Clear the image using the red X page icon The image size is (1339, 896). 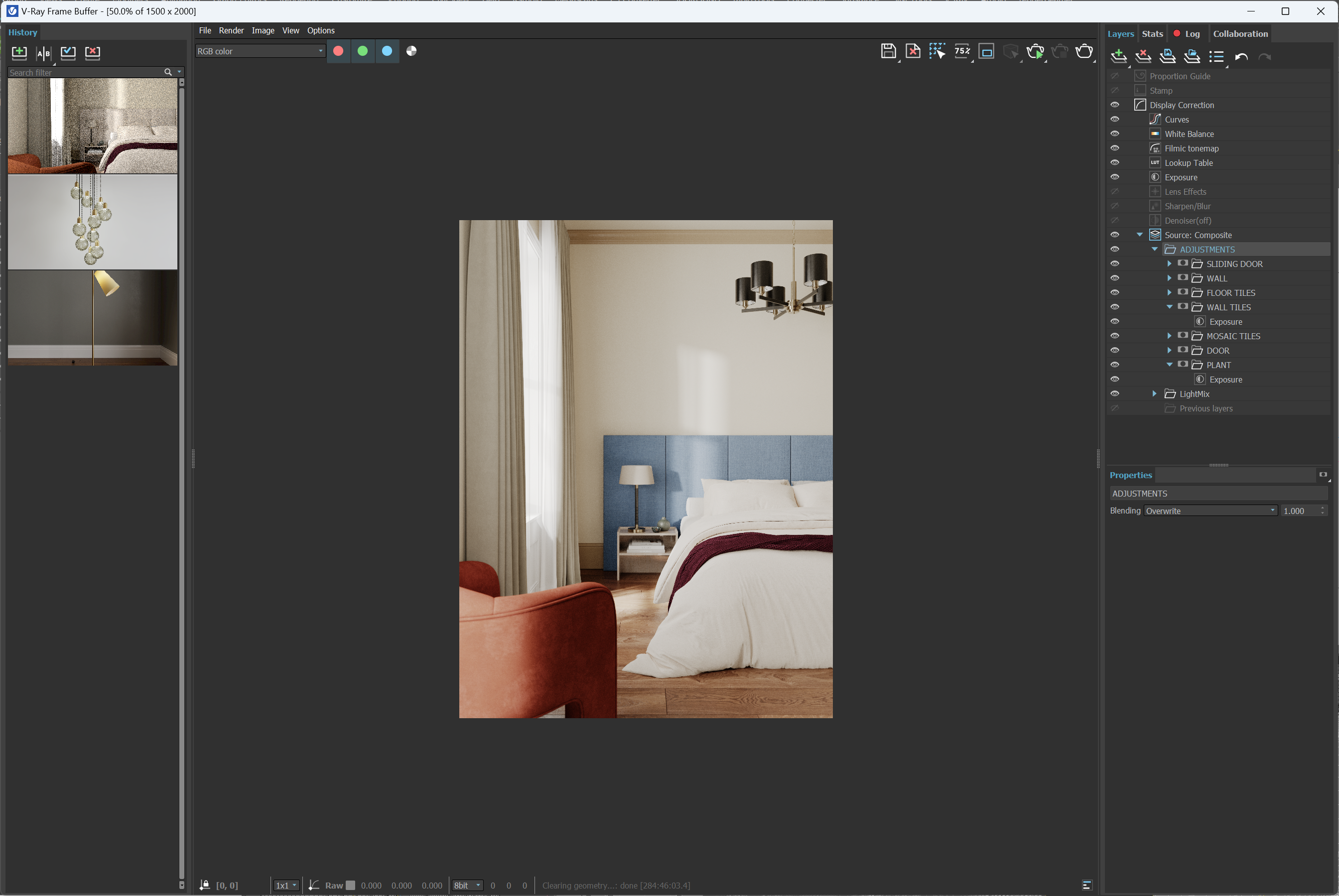[913, 51]
